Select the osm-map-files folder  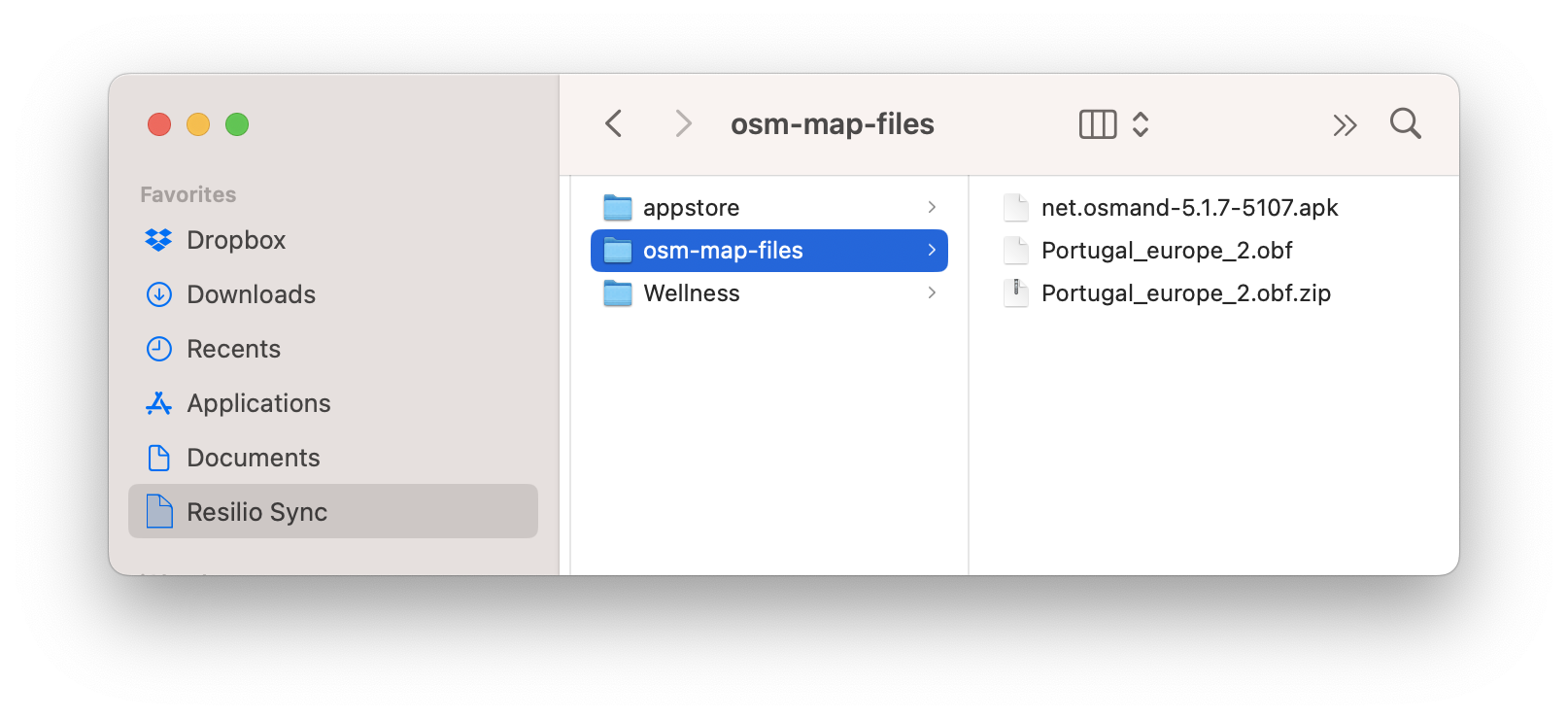[723, 251]
